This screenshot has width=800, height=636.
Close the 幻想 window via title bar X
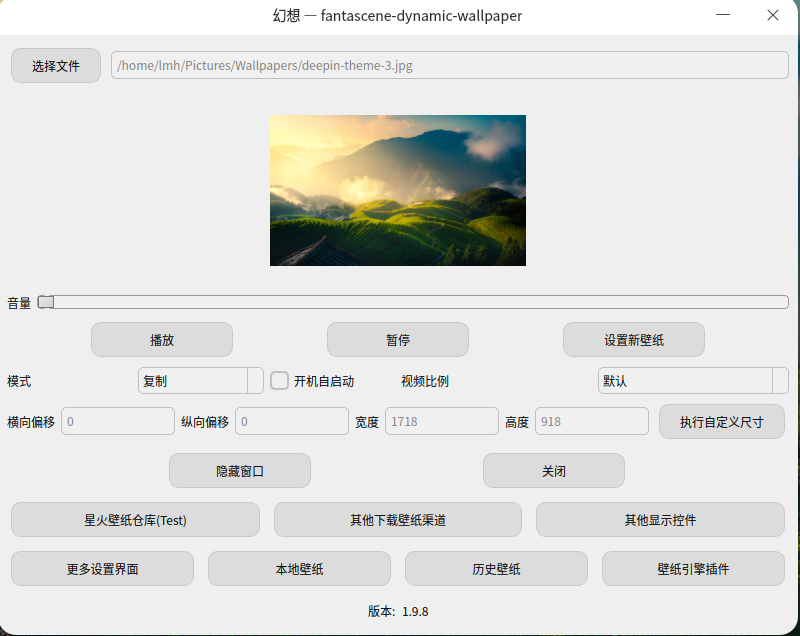click(772, 15)
